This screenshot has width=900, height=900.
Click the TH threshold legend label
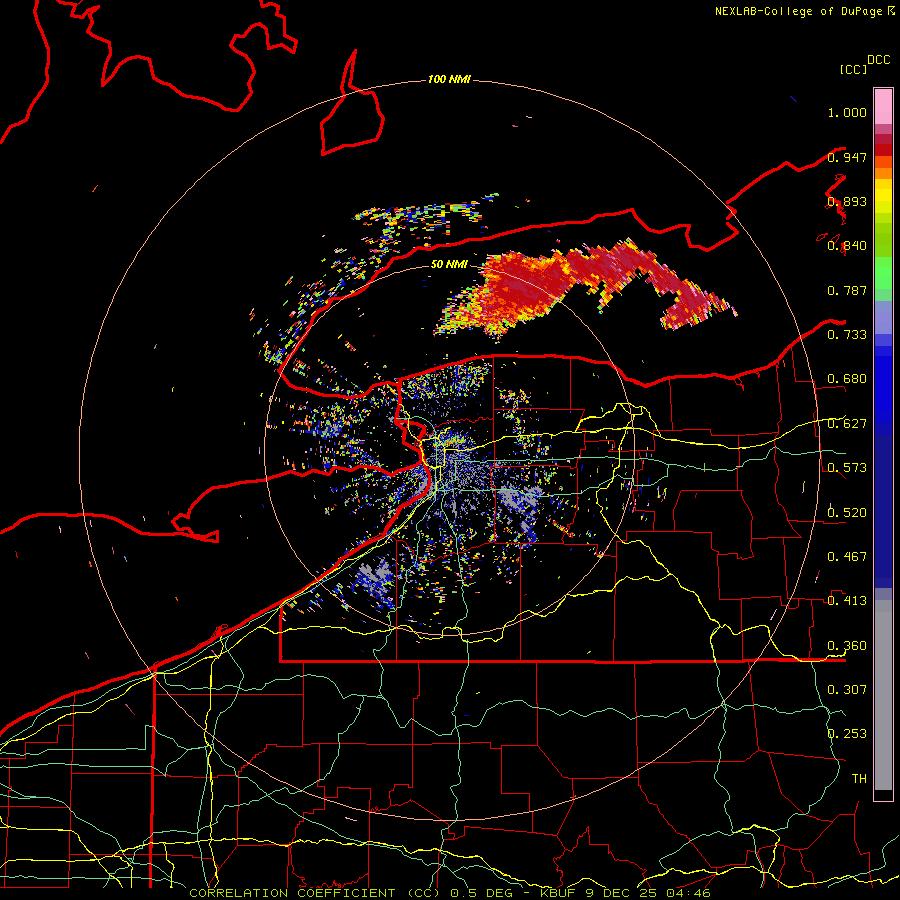click(x=859, y=778)
